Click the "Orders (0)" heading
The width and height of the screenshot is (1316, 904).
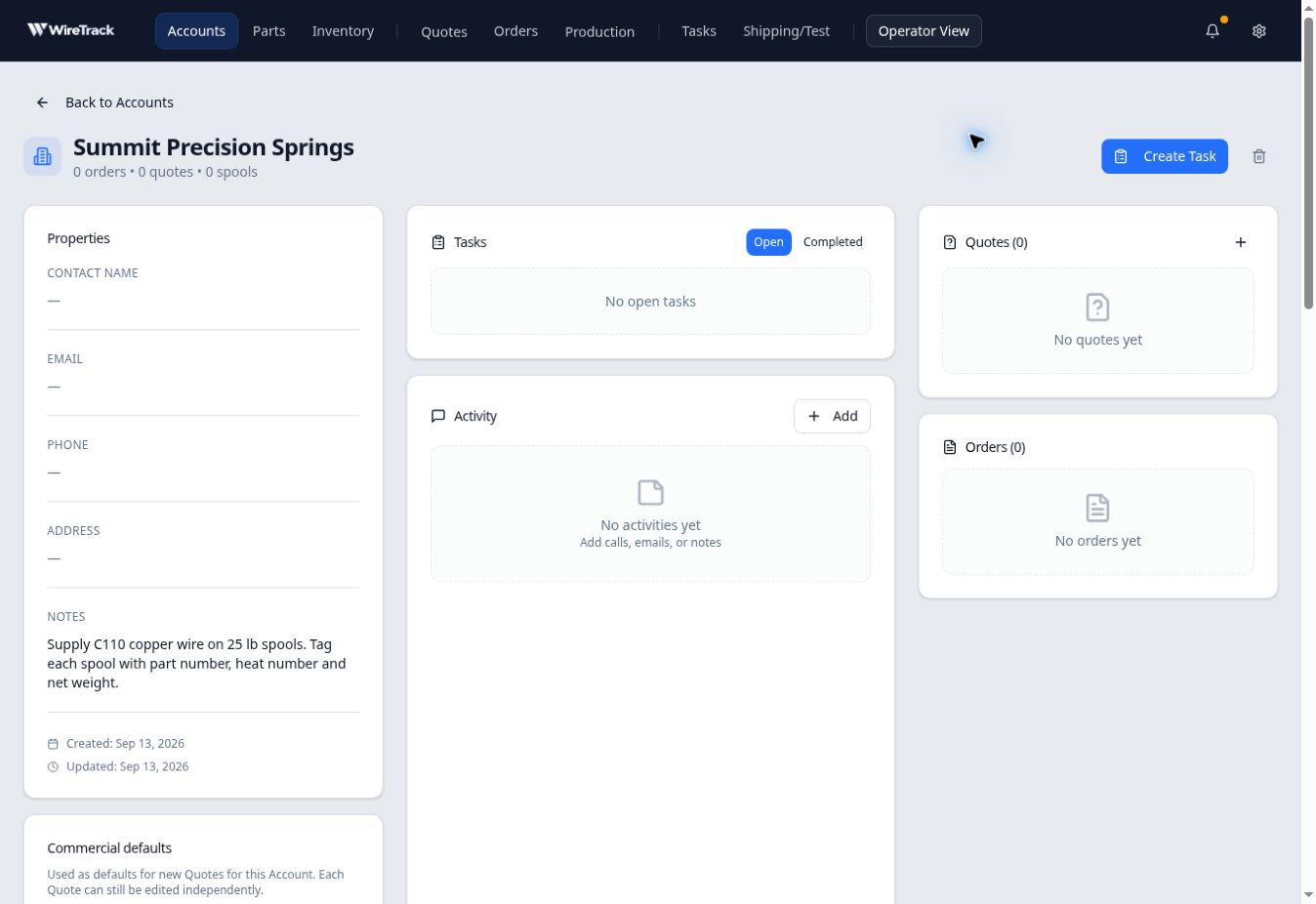click(x=995, y=447)
